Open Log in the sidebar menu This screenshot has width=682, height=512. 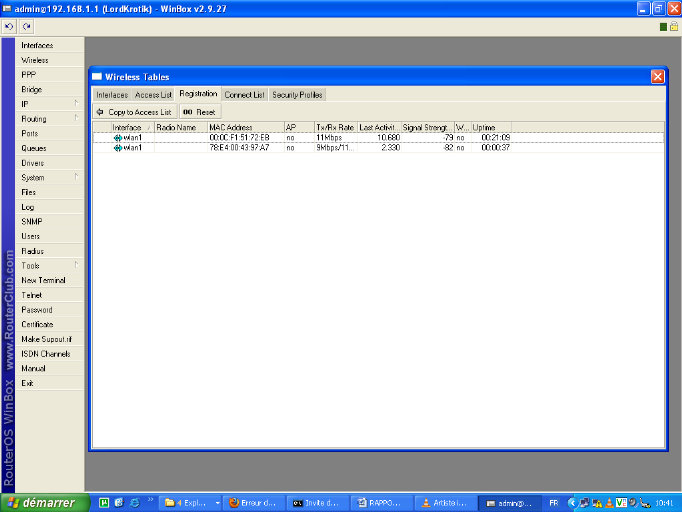[49, 207]
